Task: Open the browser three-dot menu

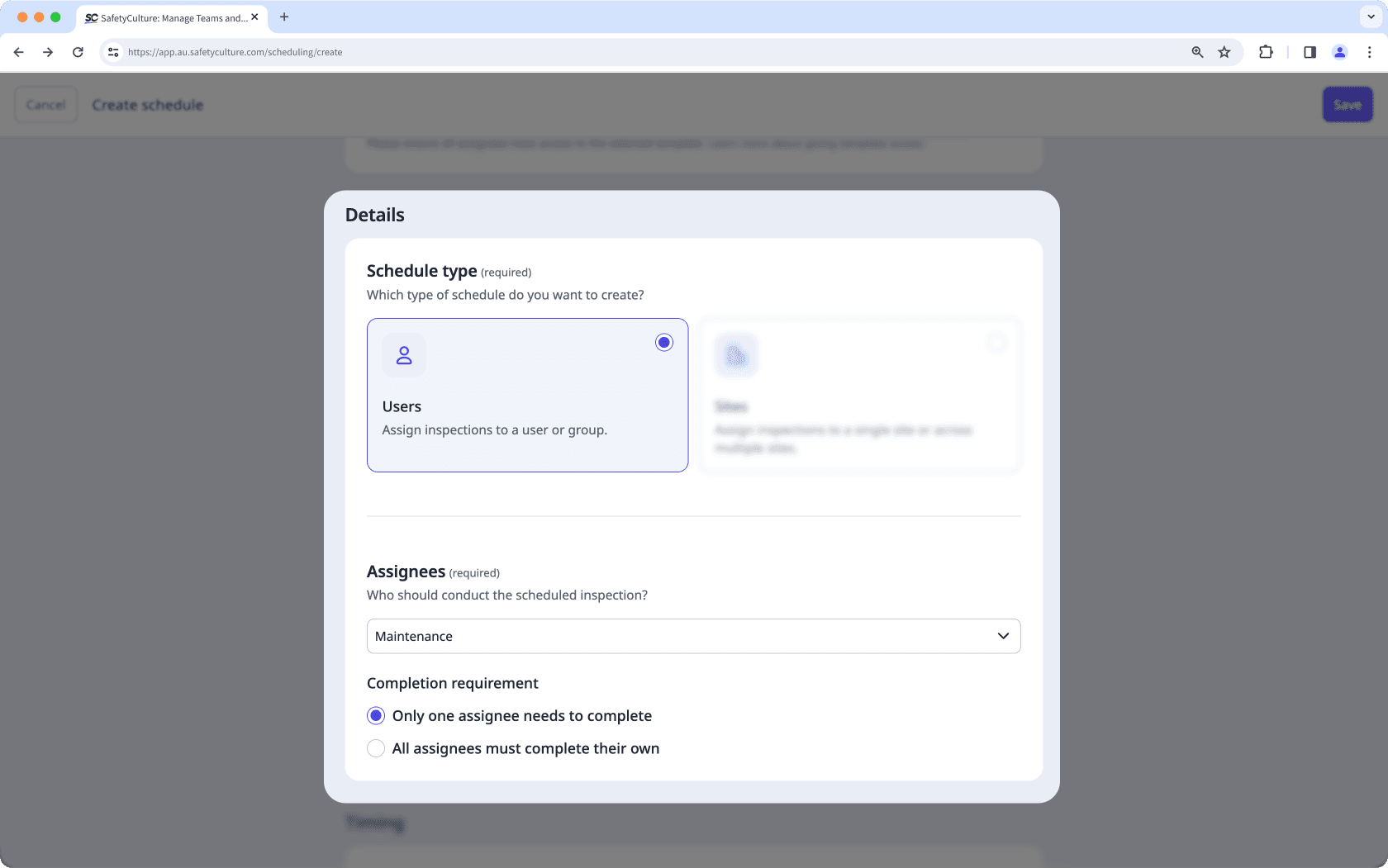Action: point(1370,51)
